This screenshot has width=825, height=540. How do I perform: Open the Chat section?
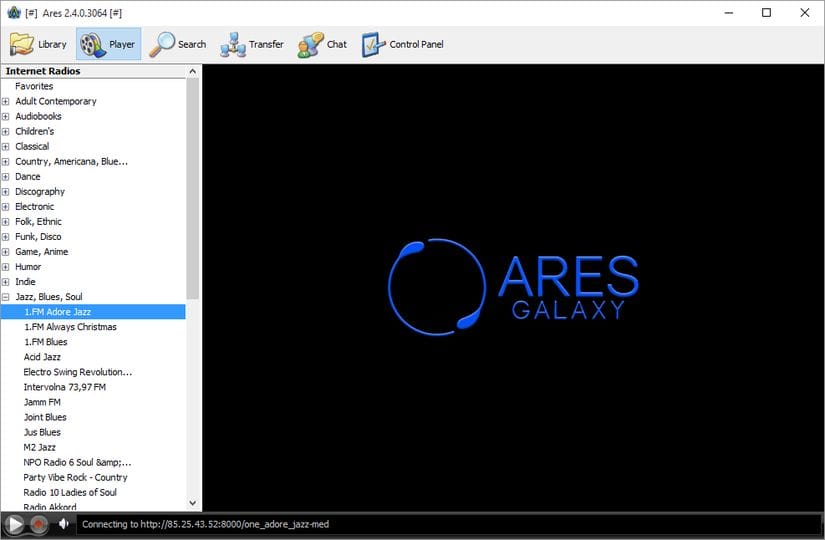323,44
